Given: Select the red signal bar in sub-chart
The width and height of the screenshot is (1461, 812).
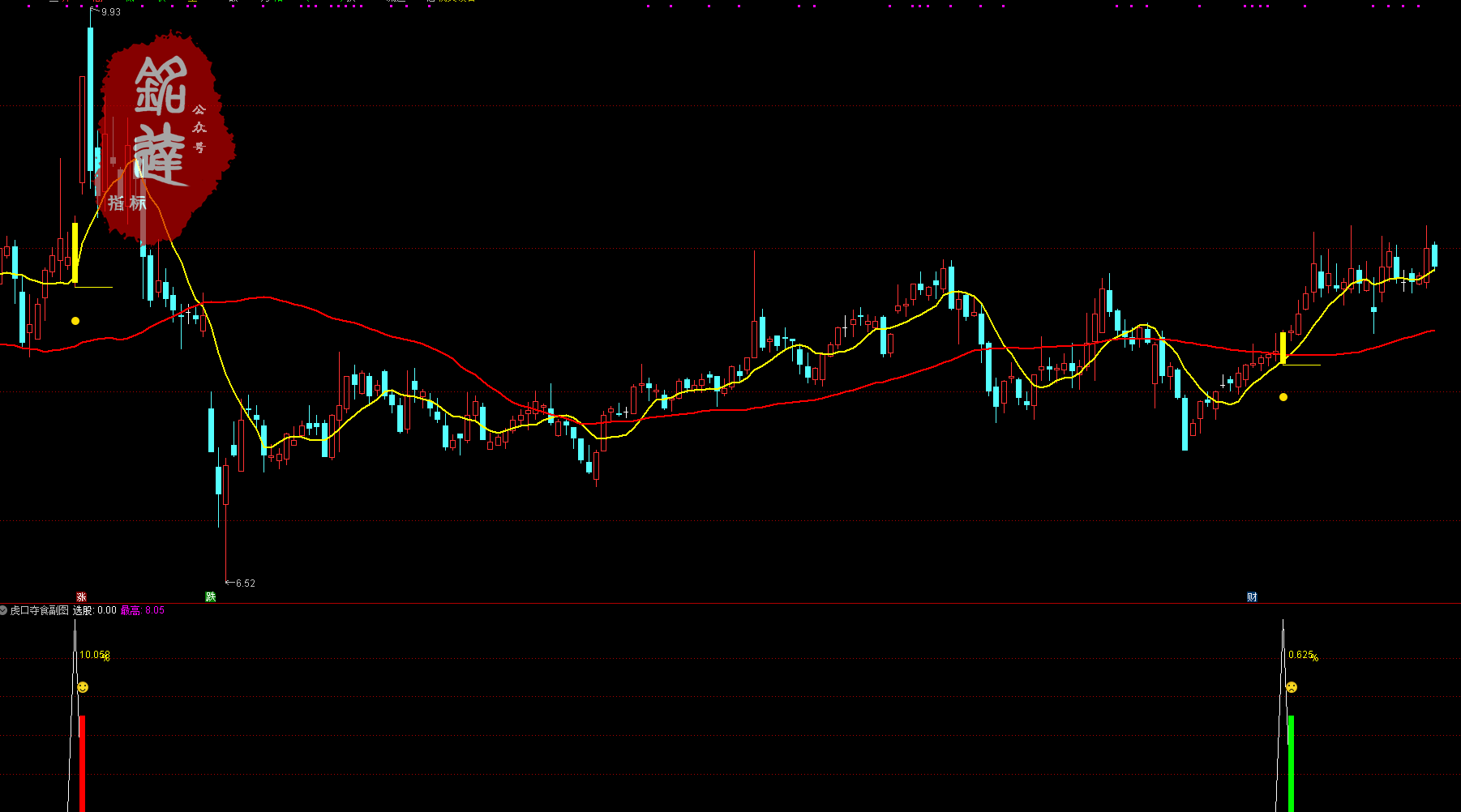Looking at the screenshot, I should pos(82,762).
